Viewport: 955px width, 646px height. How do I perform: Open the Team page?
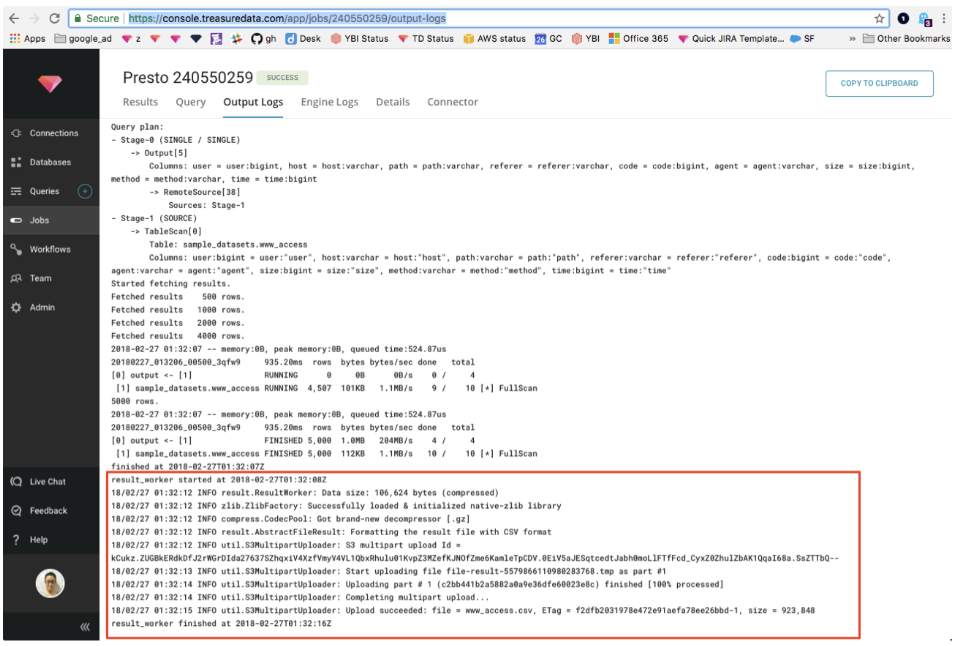point(40,278)
